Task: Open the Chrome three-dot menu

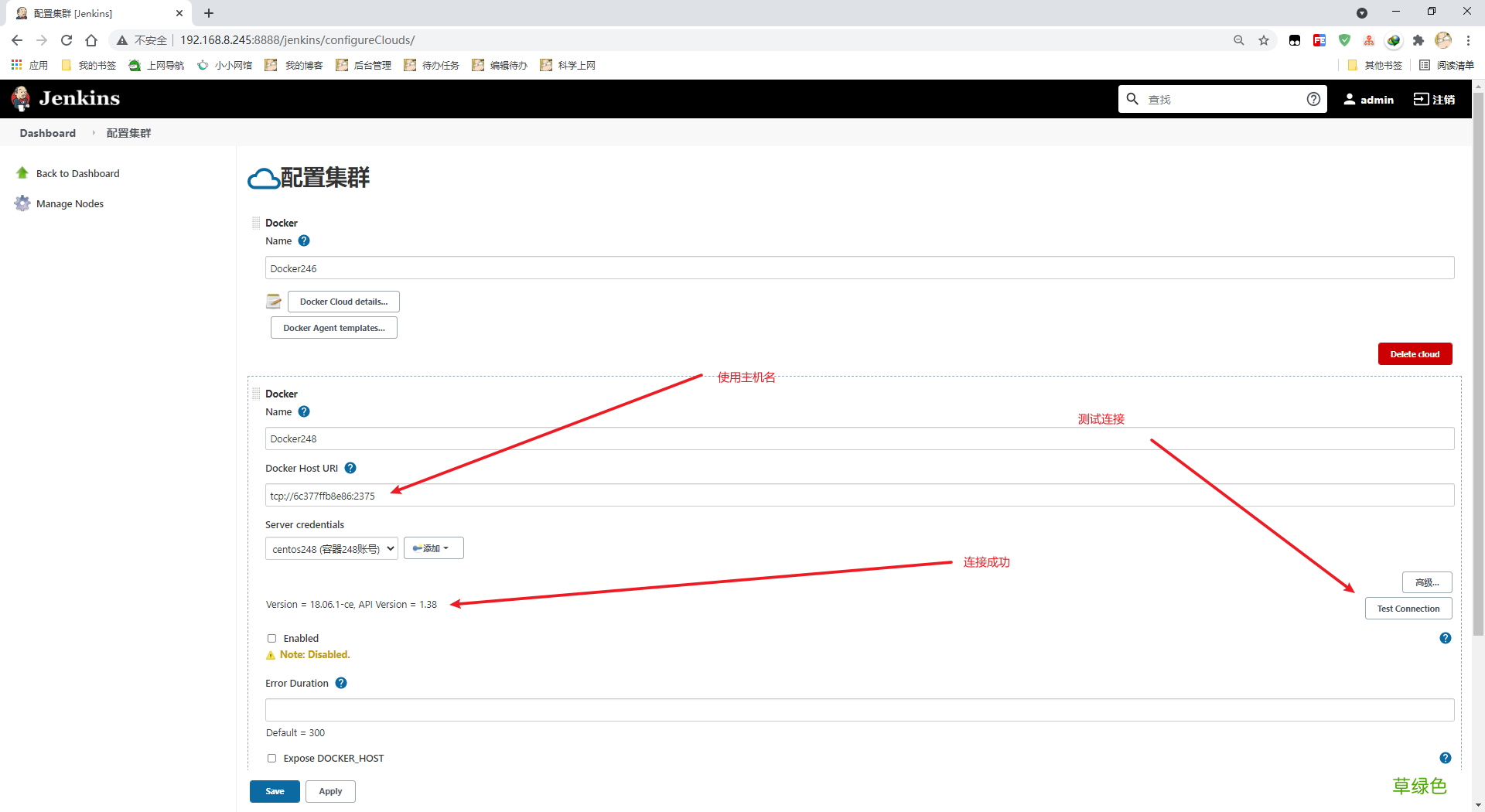Action: pyautogui.click(x=1469, y=40)
